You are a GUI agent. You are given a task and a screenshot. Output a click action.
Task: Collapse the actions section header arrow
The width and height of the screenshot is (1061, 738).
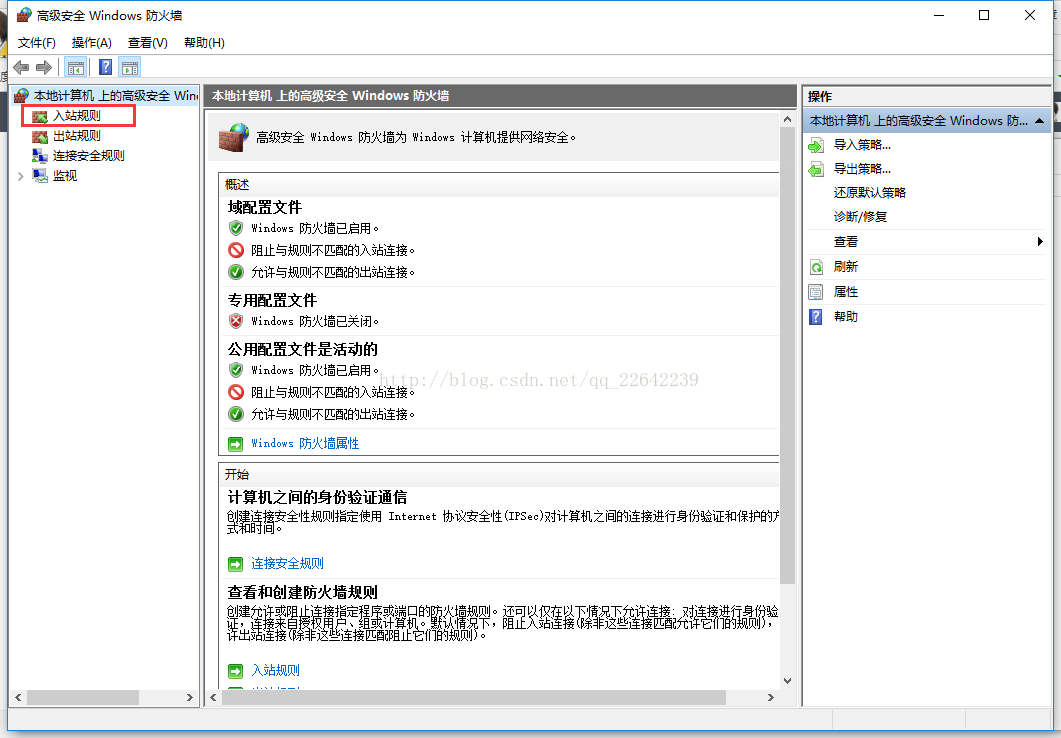[1040, 121]
